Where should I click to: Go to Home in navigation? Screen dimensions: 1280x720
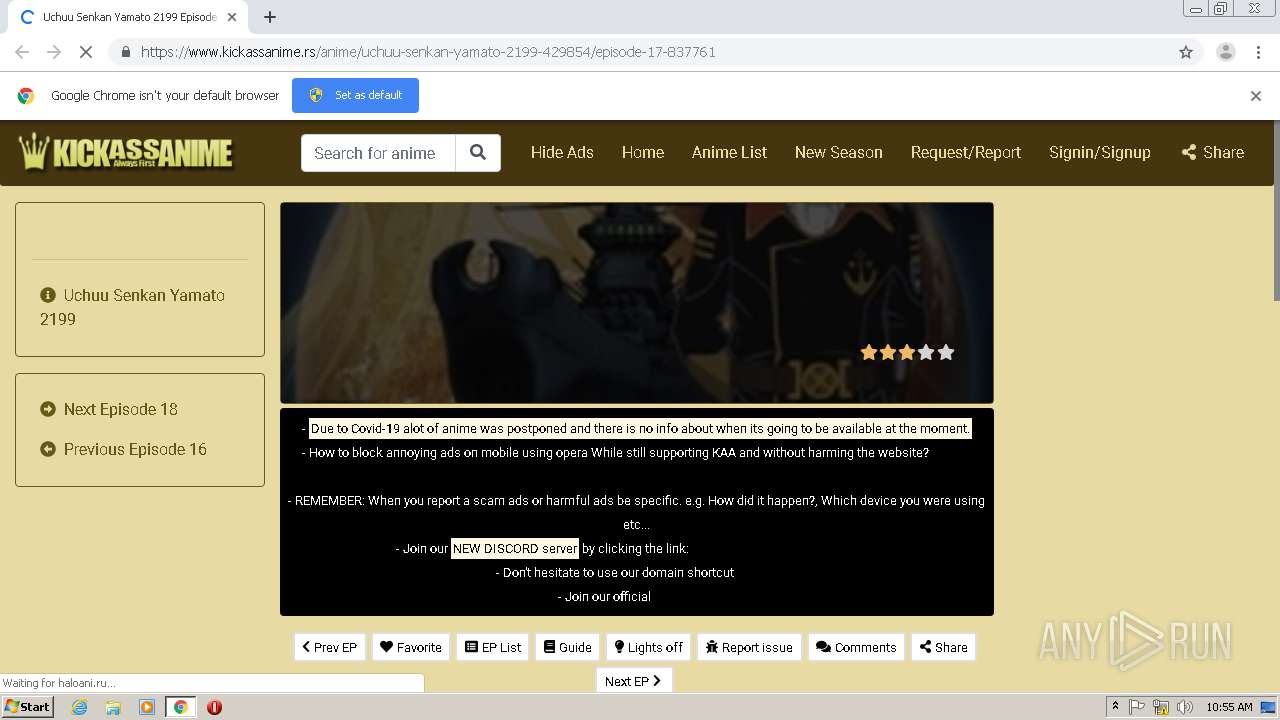643,152
